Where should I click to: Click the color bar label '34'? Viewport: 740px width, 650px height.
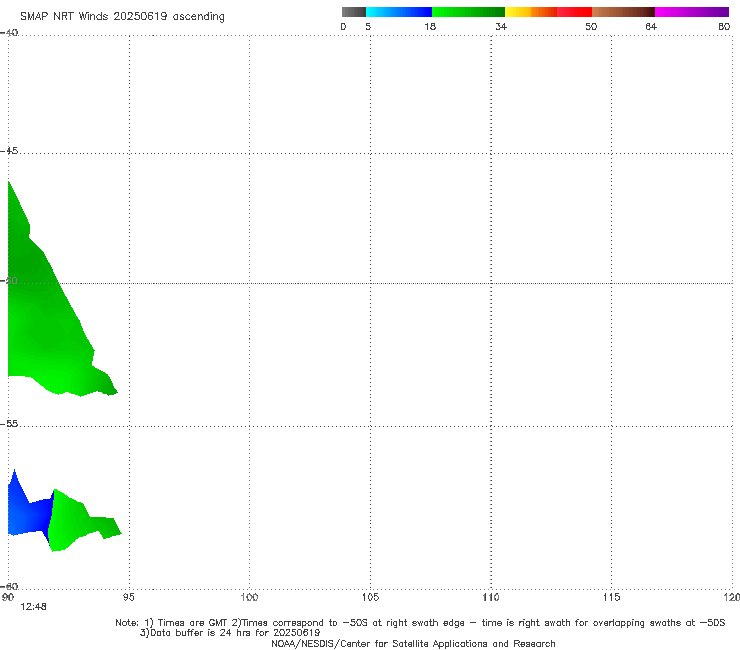point(501,26)
